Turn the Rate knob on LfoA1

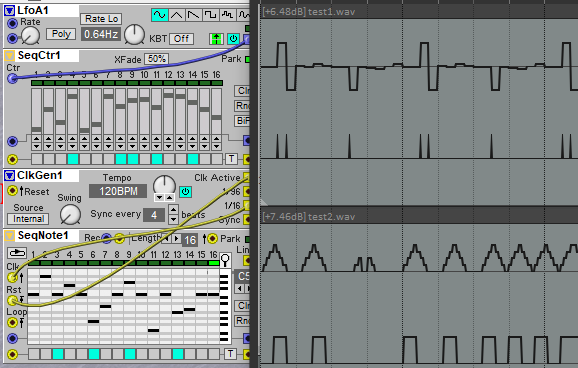(30, 36)
